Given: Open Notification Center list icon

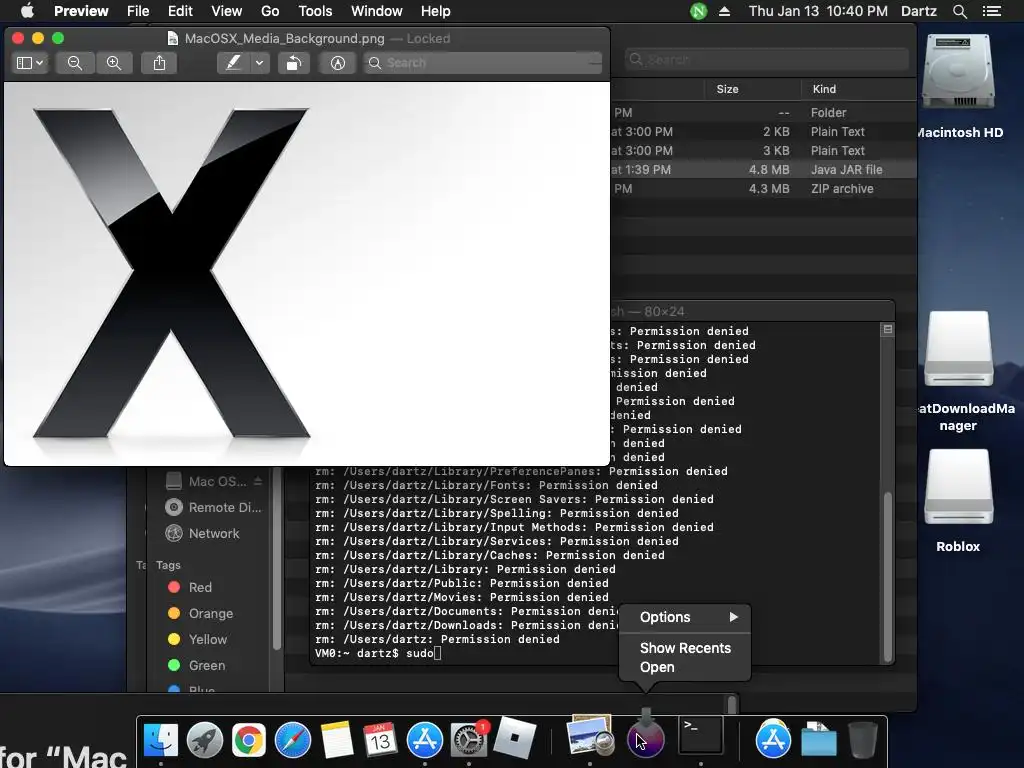Looking at the screenshot, I should pyautogui.click(x=992, y=11).
